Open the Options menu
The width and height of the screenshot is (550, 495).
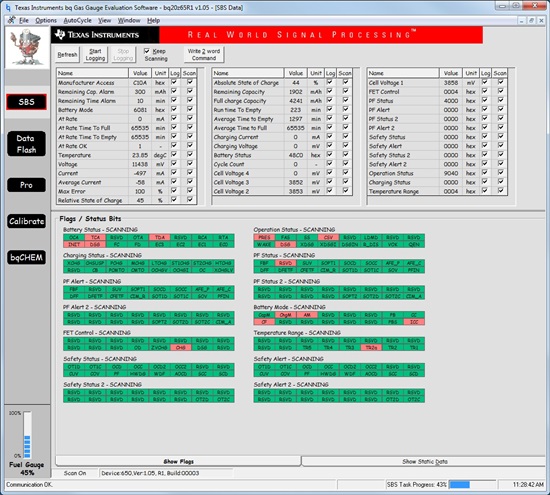(x=46, y=20)
